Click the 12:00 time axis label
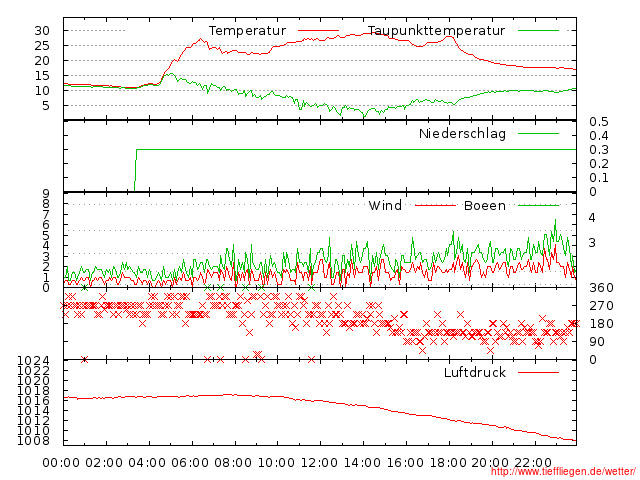640x480 pixels. 319,463
